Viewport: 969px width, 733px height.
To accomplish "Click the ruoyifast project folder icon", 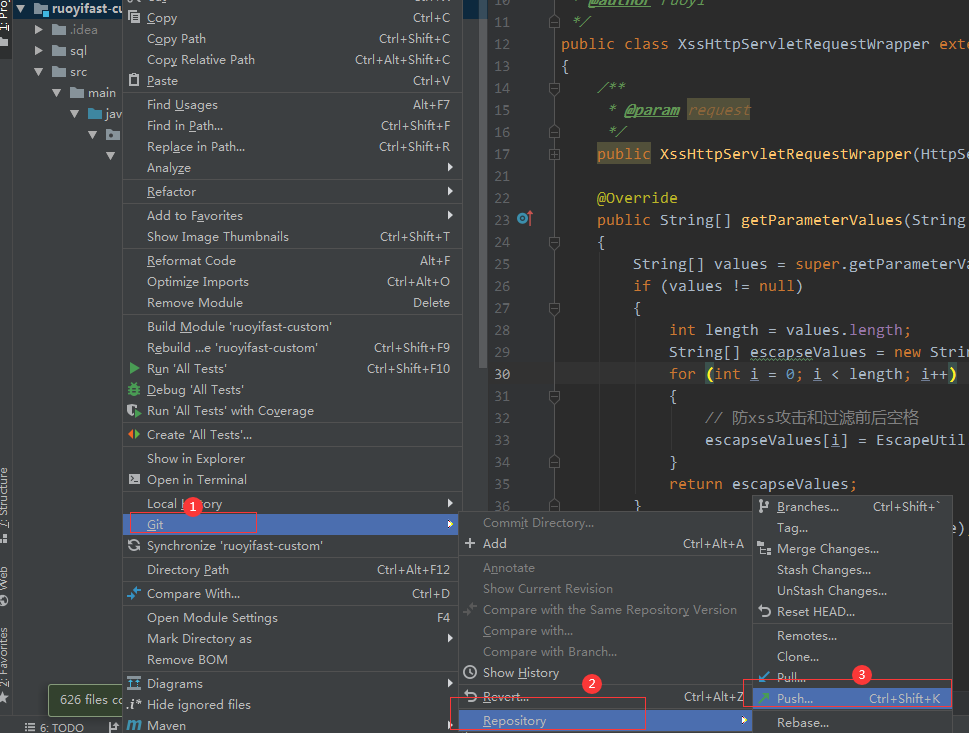I will 41,9.
